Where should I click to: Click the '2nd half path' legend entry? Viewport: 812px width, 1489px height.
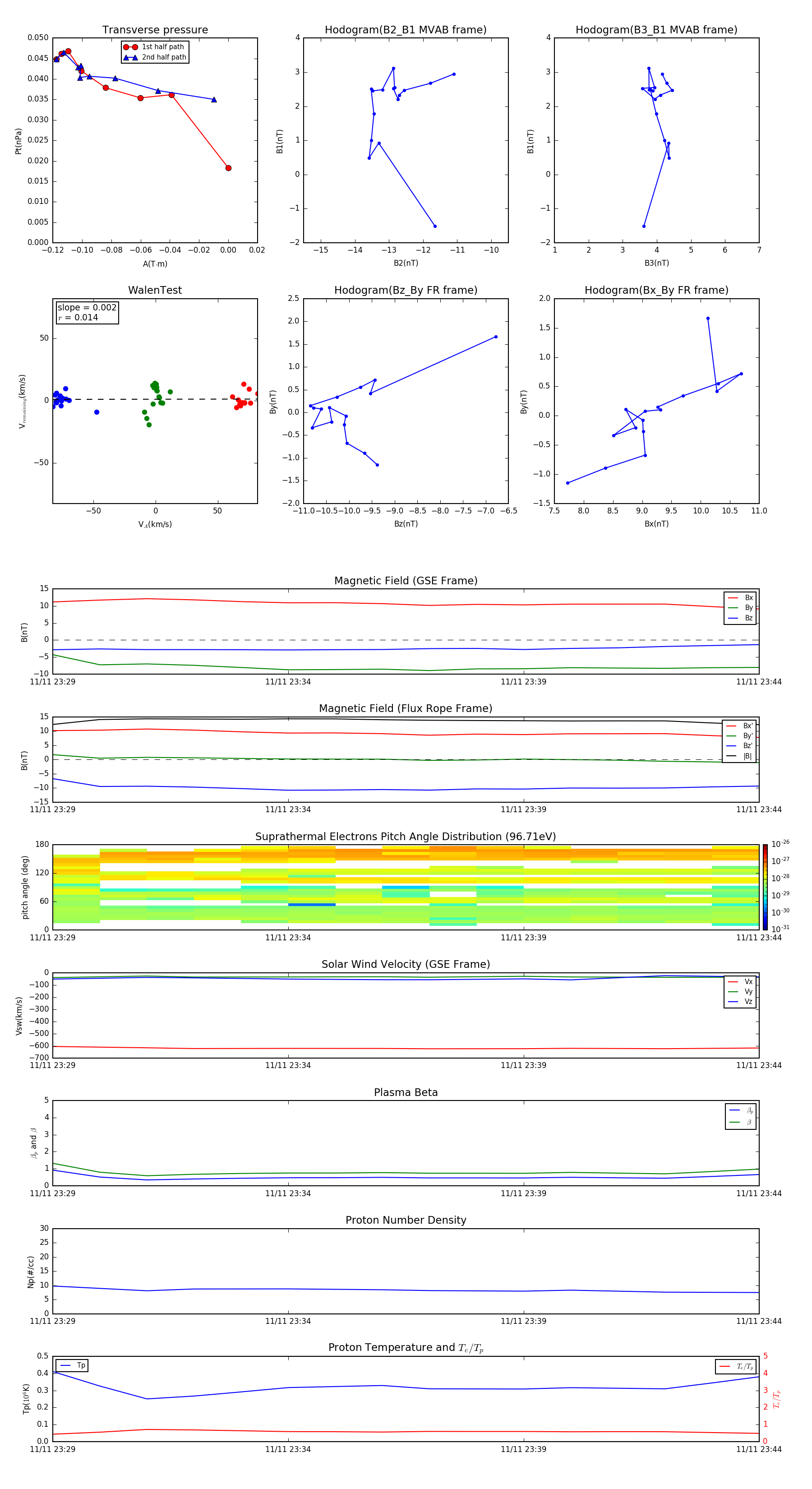tap(154, 57)
